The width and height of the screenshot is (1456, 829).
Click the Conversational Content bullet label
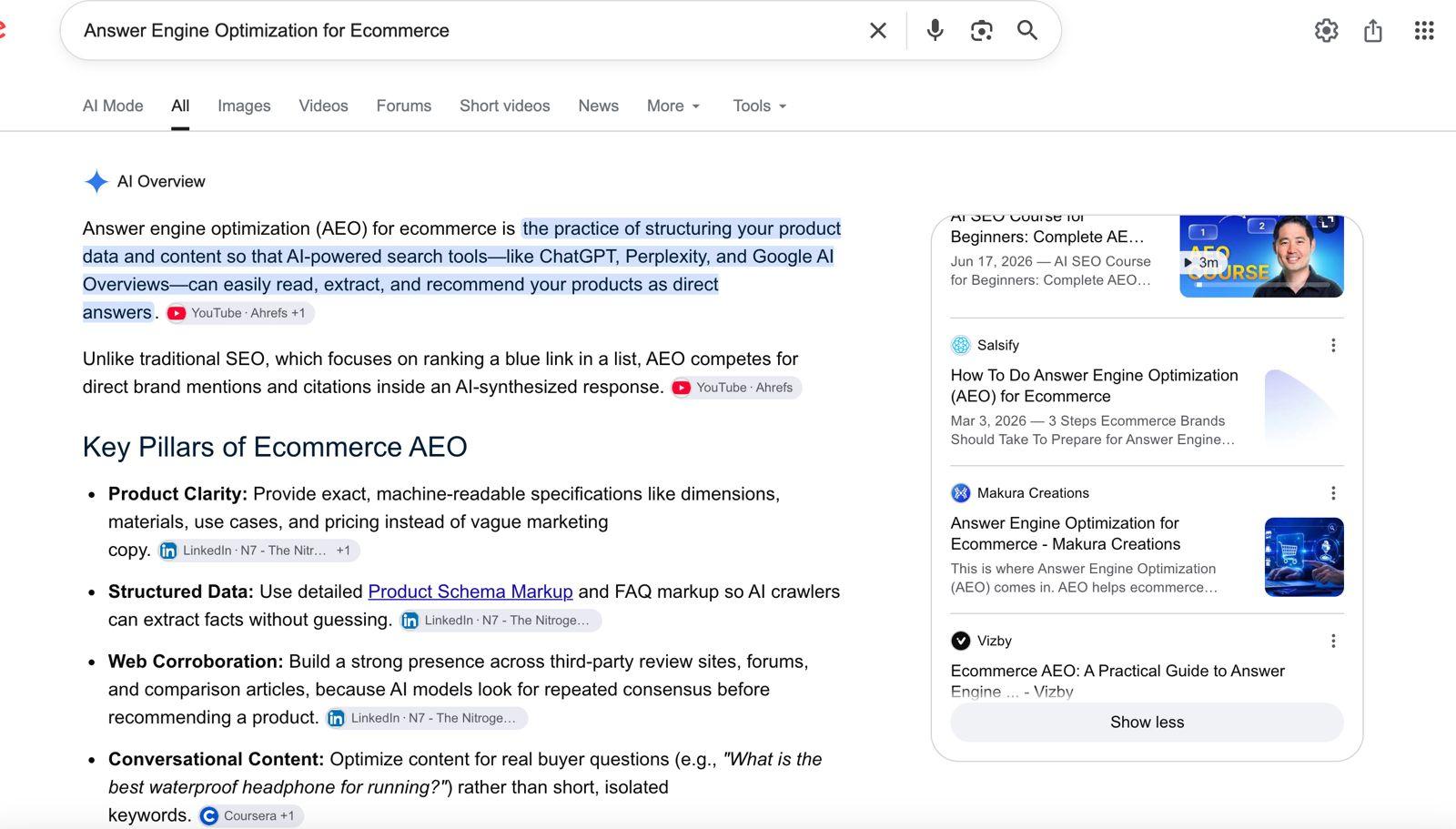pos(217,759)
